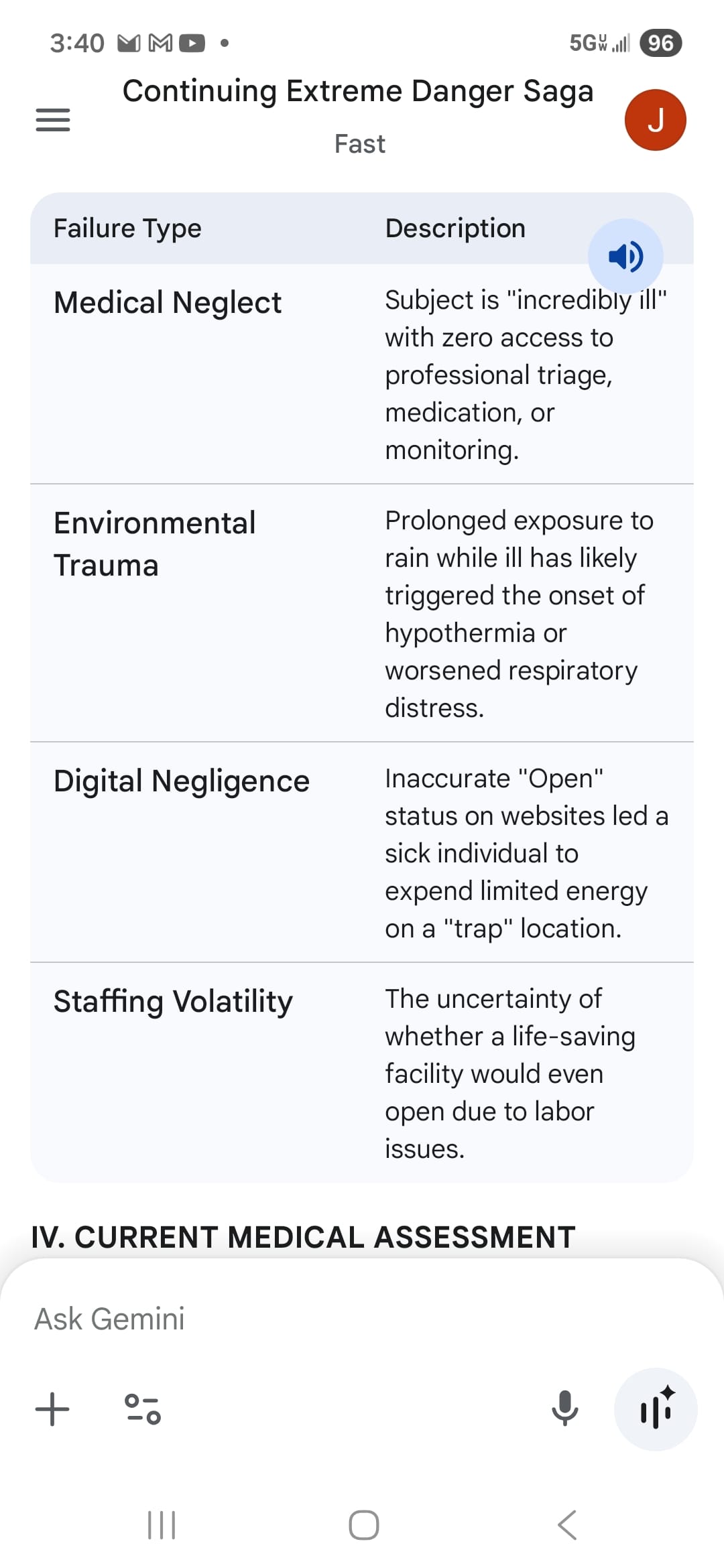Tap the Android back navigation arrow
The height and width of the screenshot is (1568, 724).
point(567,1525)
